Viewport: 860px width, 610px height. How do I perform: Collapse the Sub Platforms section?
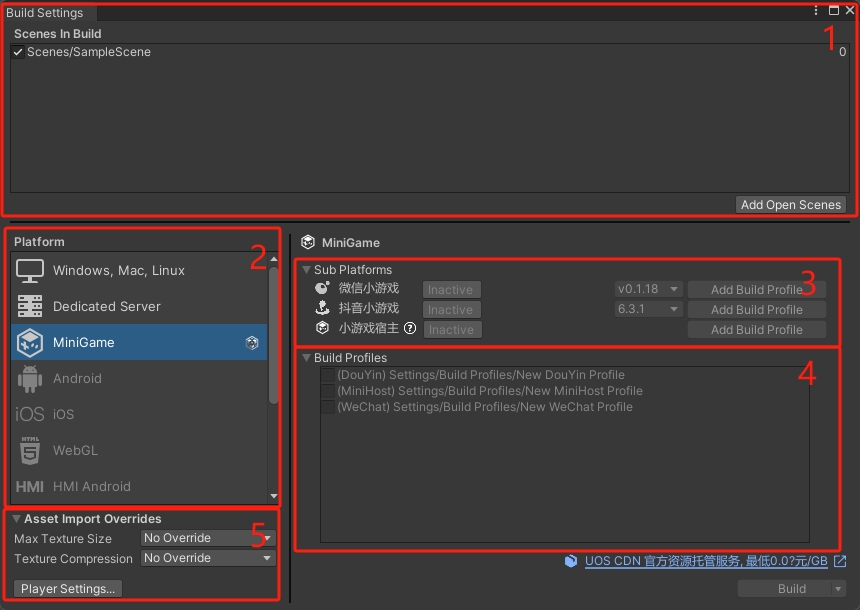(x=307, y=270)
